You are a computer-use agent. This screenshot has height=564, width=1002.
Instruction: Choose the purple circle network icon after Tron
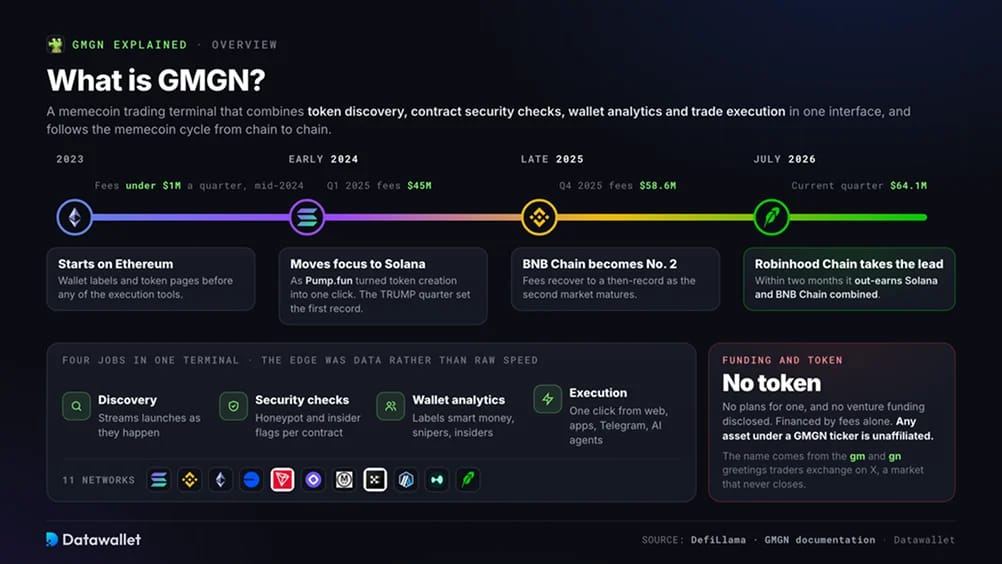pyautogui.click(x=313, y=480)
